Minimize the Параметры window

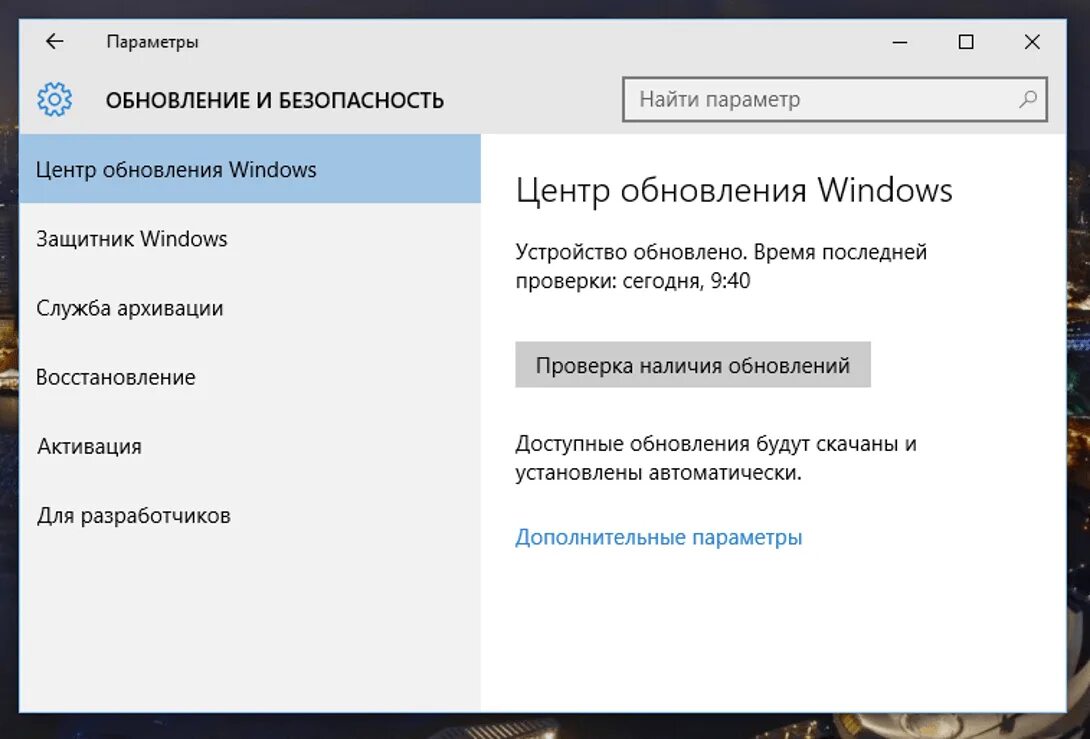point(900,42)
